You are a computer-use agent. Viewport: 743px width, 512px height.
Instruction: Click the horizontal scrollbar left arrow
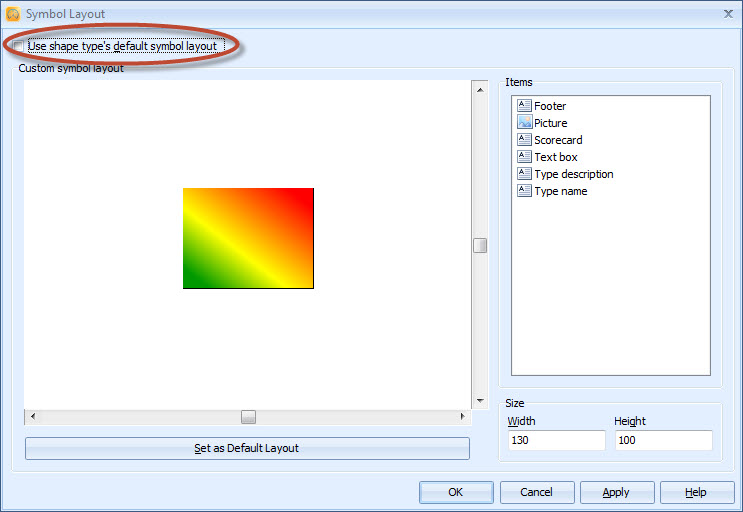point(33,416)
